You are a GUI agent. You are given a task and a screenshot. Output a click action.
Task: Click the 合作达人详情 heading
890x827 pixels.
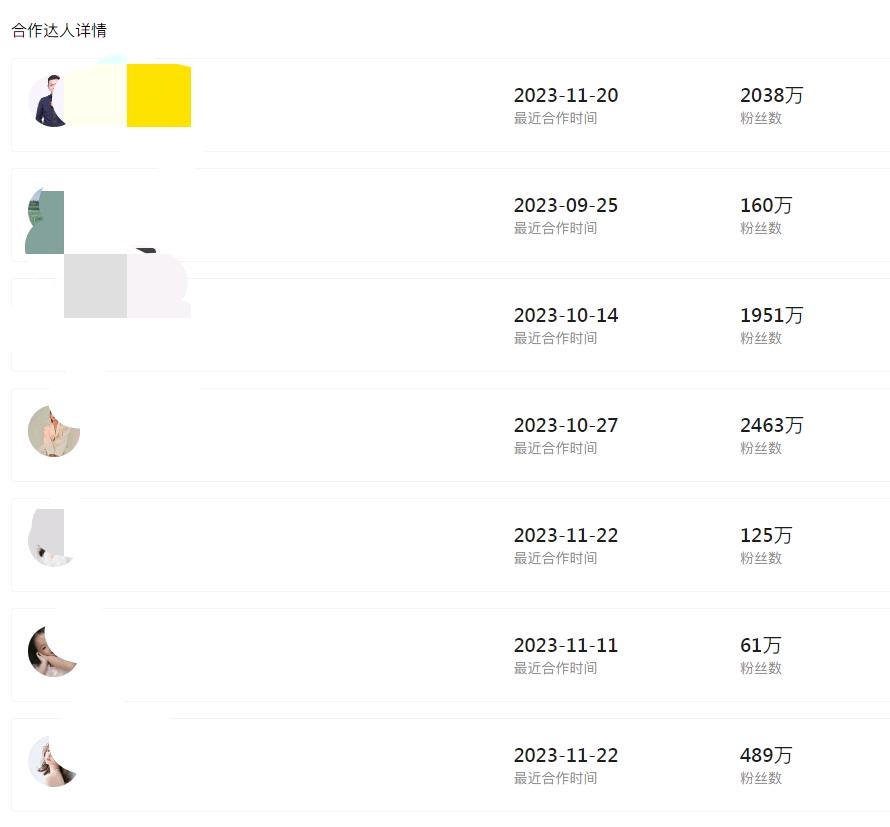click(x=59, y=31)
